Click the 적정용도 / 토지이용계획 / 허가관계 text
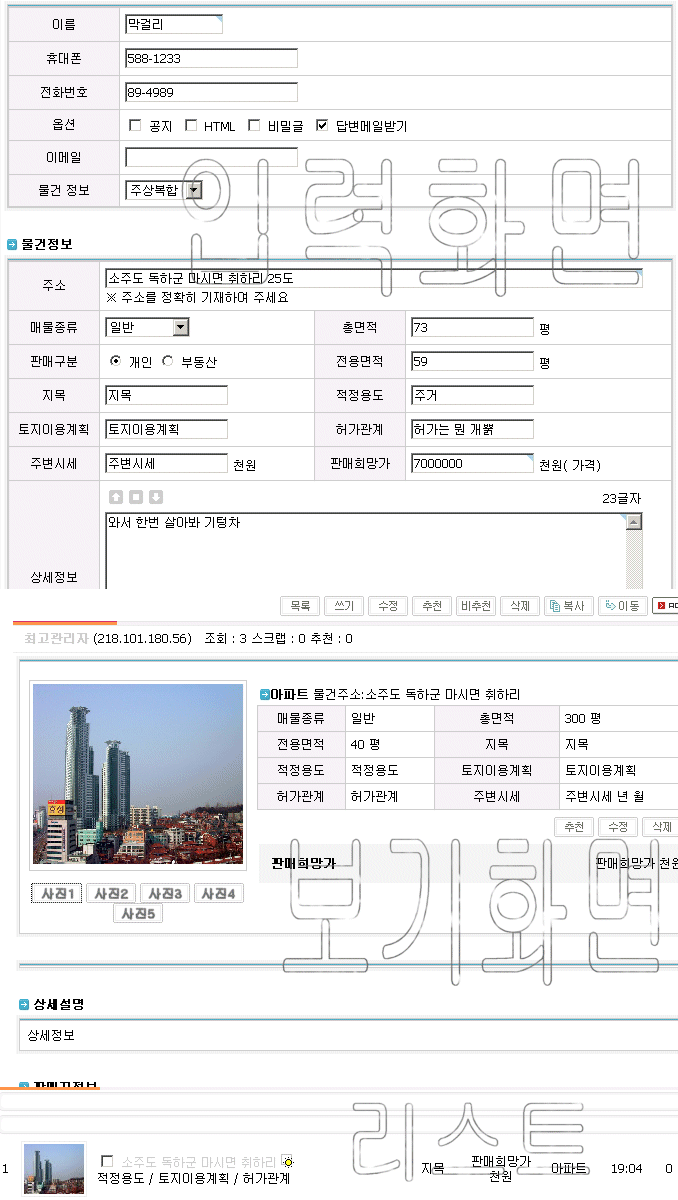Viewport: 678px width, 1200px height. coord(193,1179)
